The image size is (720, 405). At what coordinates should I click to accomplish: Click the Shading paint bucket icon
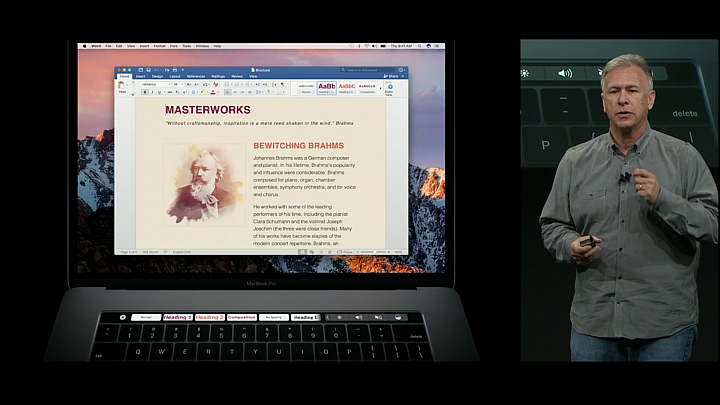[269, 91]
